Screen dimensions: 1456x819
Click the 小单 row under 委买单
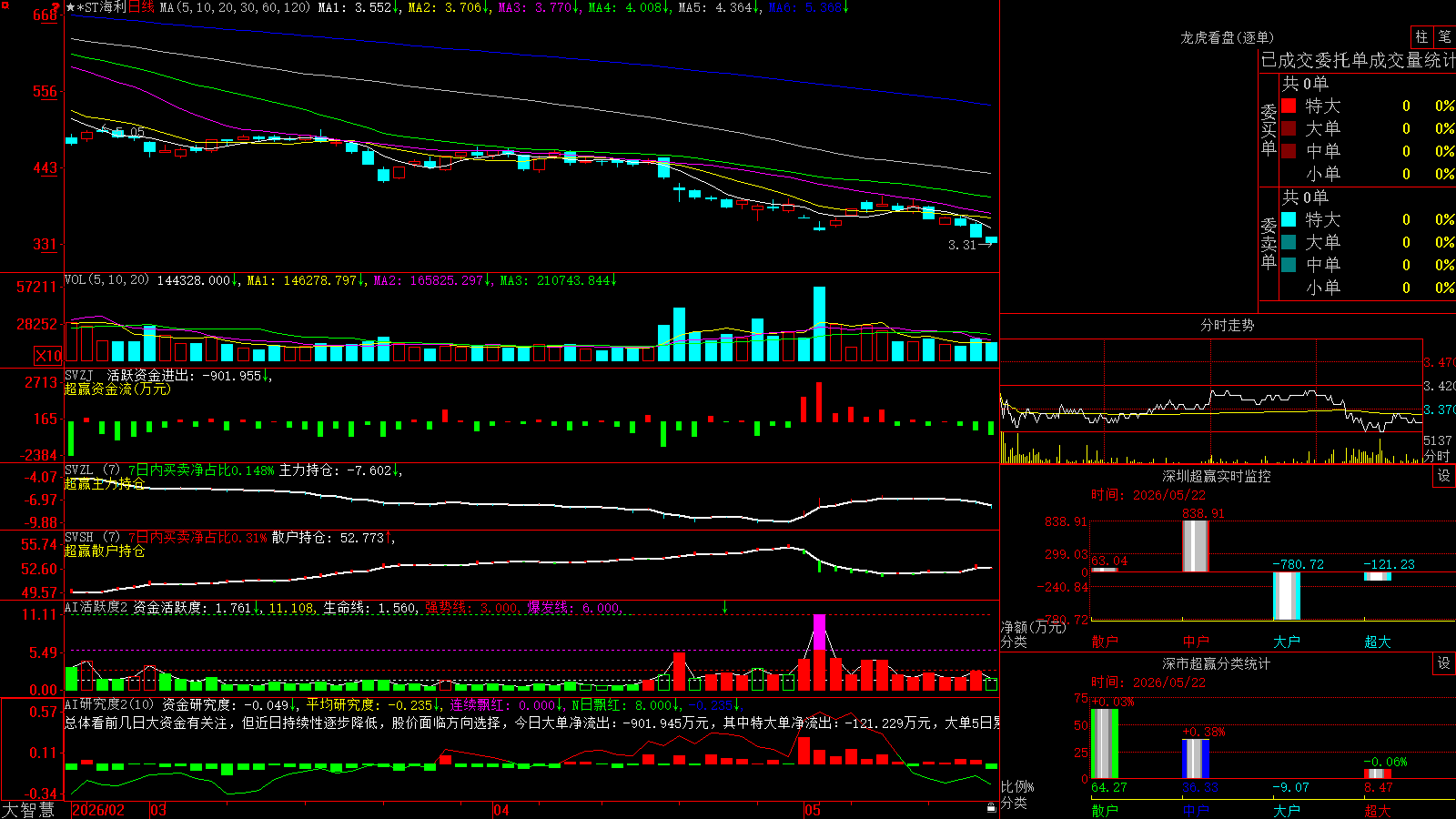pos(1366,174)
